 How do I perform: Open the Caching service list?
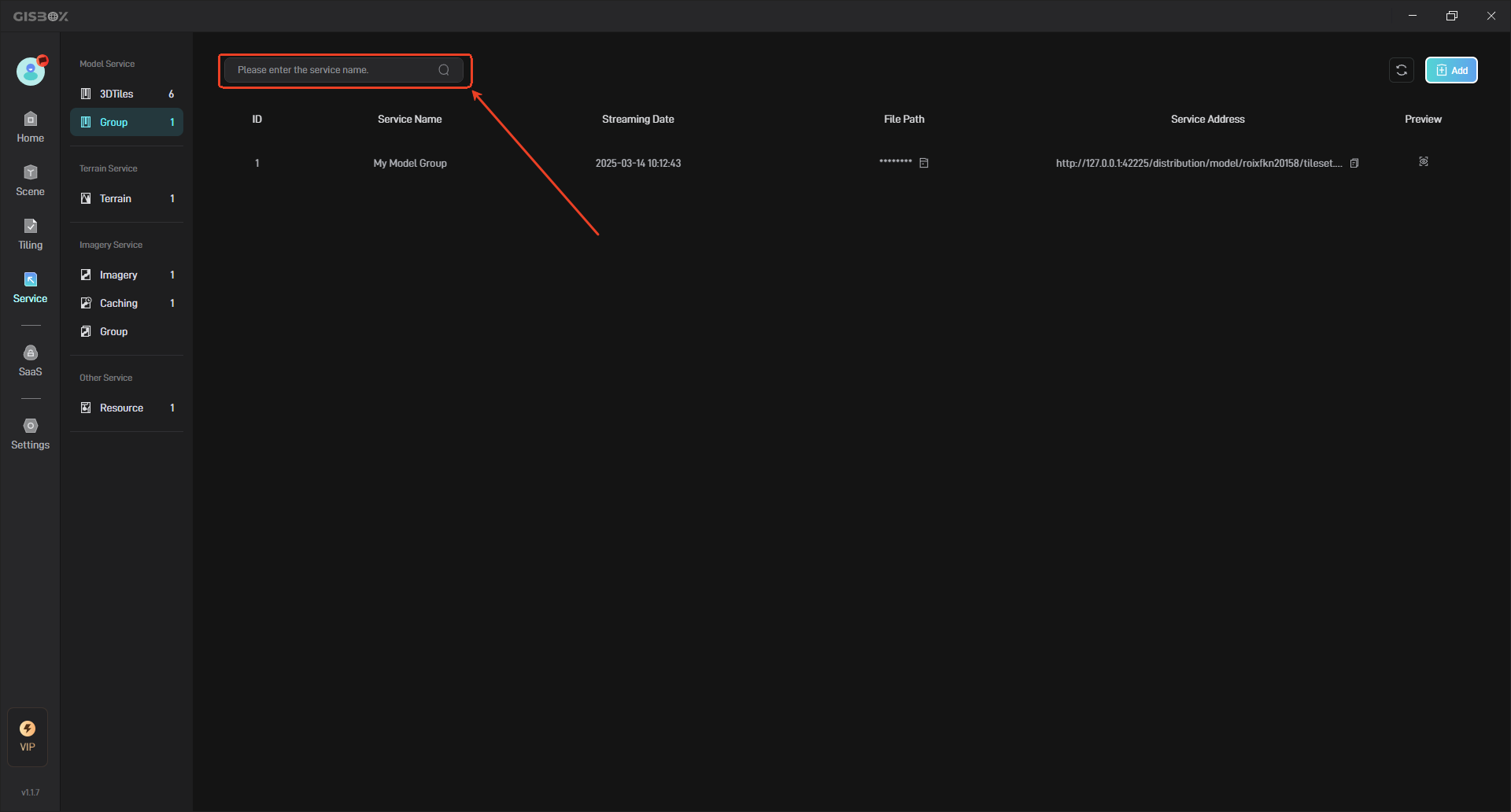(127, 303)
